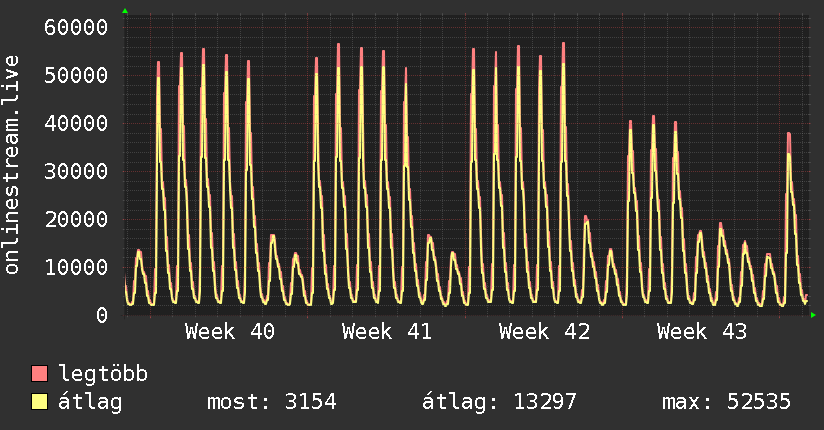Click the 60000 y-axis label
The image size is (824, 430).
point(76,27)
